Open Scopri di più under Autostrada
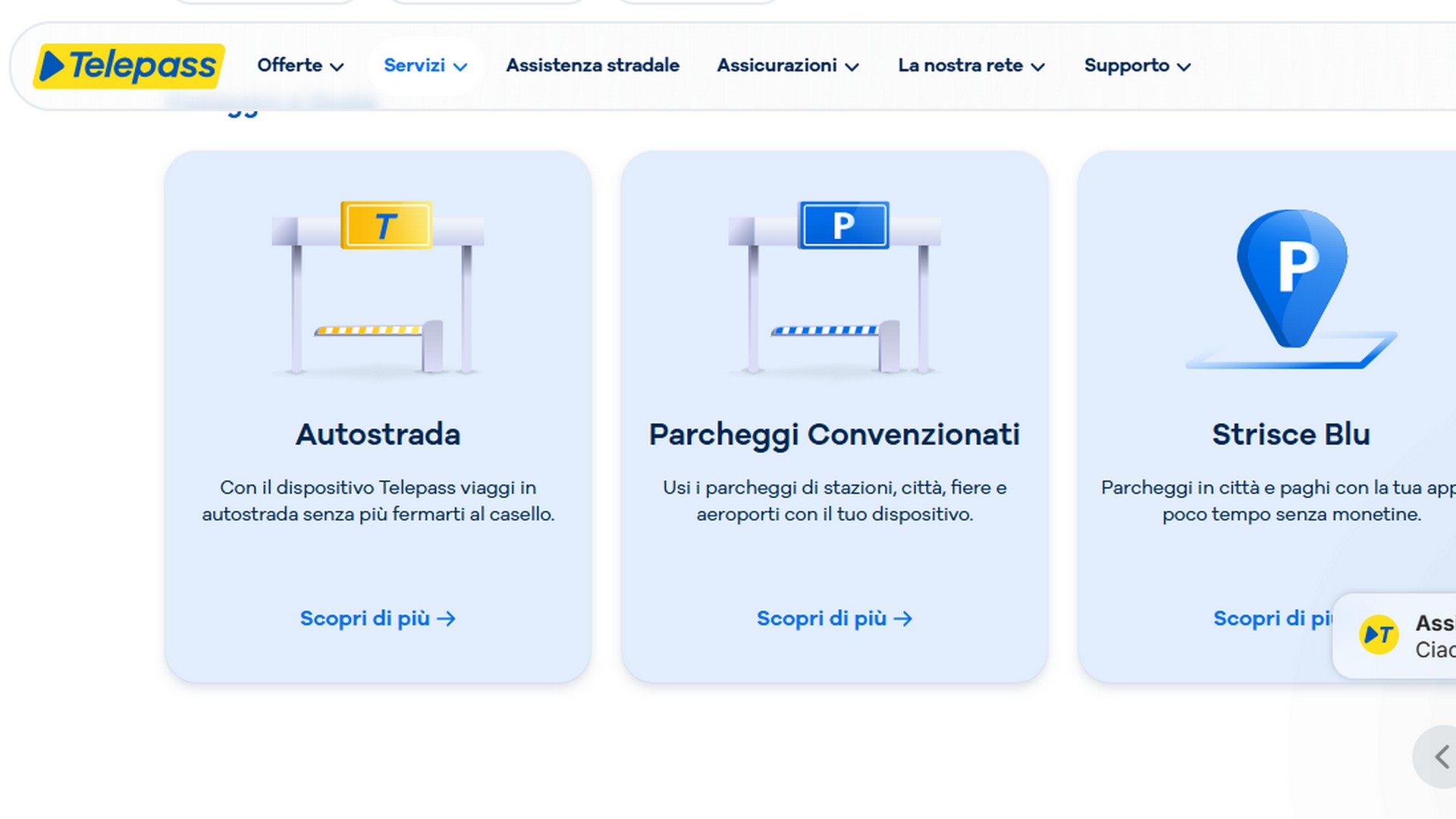The height and width of the screenshot is (819, 1456). coord(378,619)
